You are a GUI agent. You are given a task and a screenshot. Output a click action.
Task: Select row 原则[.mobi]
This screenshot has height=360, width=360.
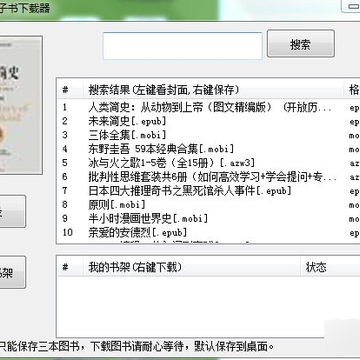coord(209,205)
